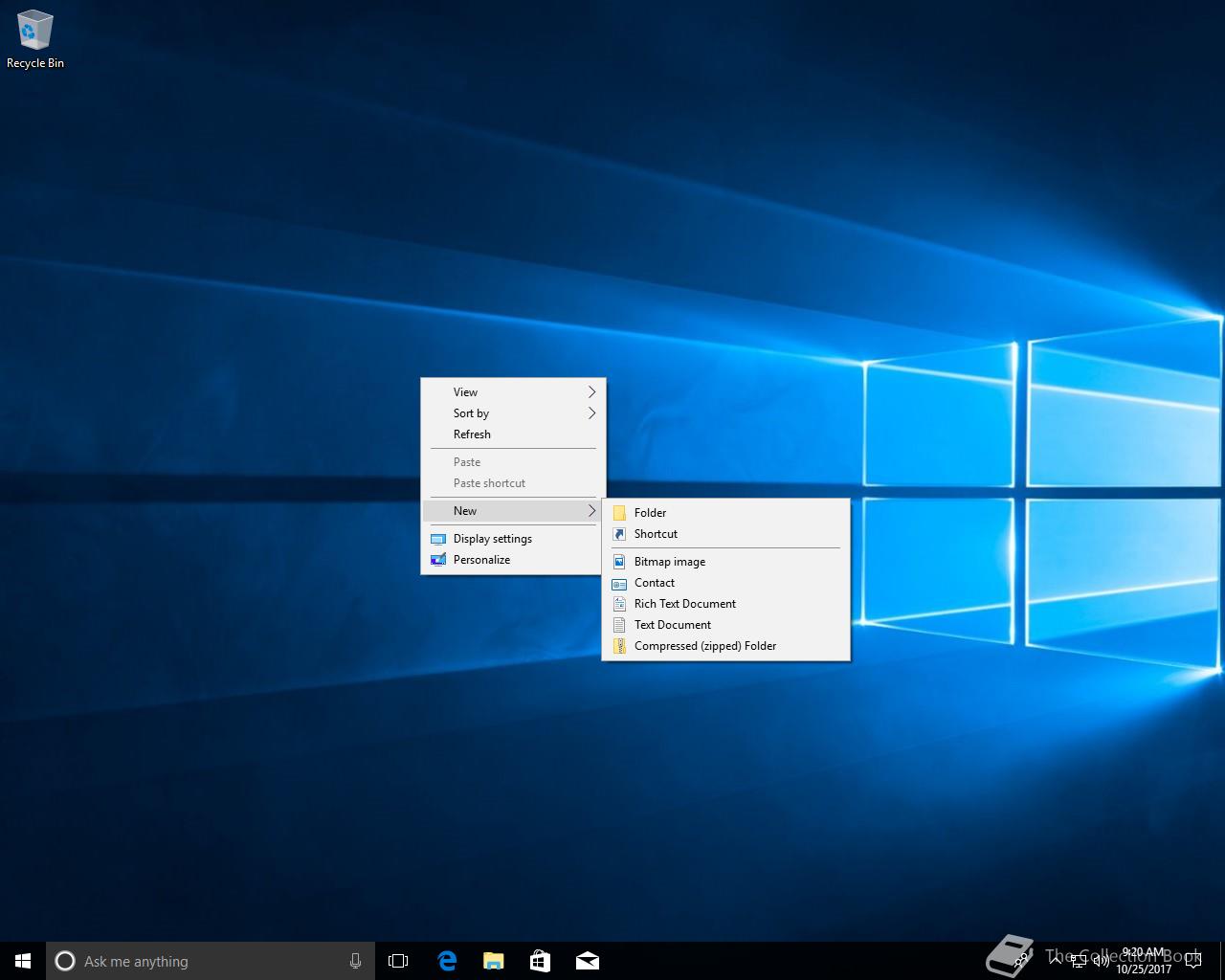Click the network status tray icon
This screenshot has height=980, width=1225.
1078,961
